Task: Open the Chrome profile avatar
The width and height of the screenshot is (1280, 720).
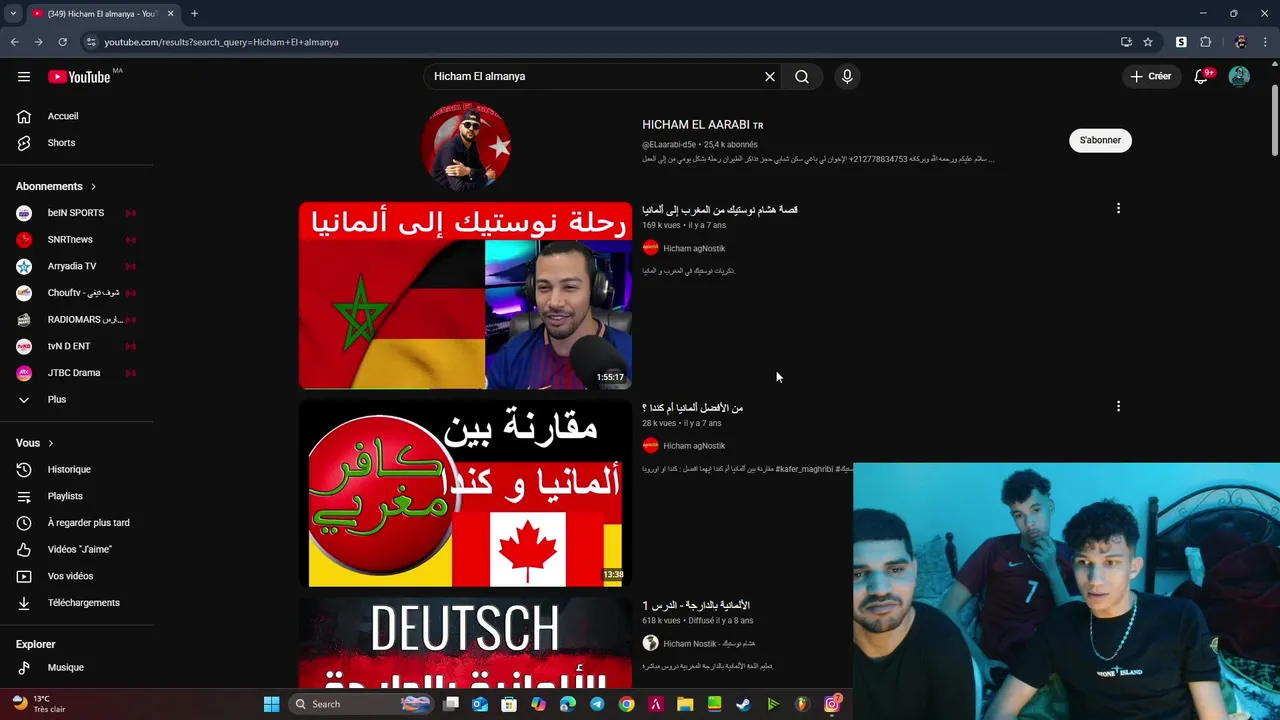Action: [x=1240, y=42]
